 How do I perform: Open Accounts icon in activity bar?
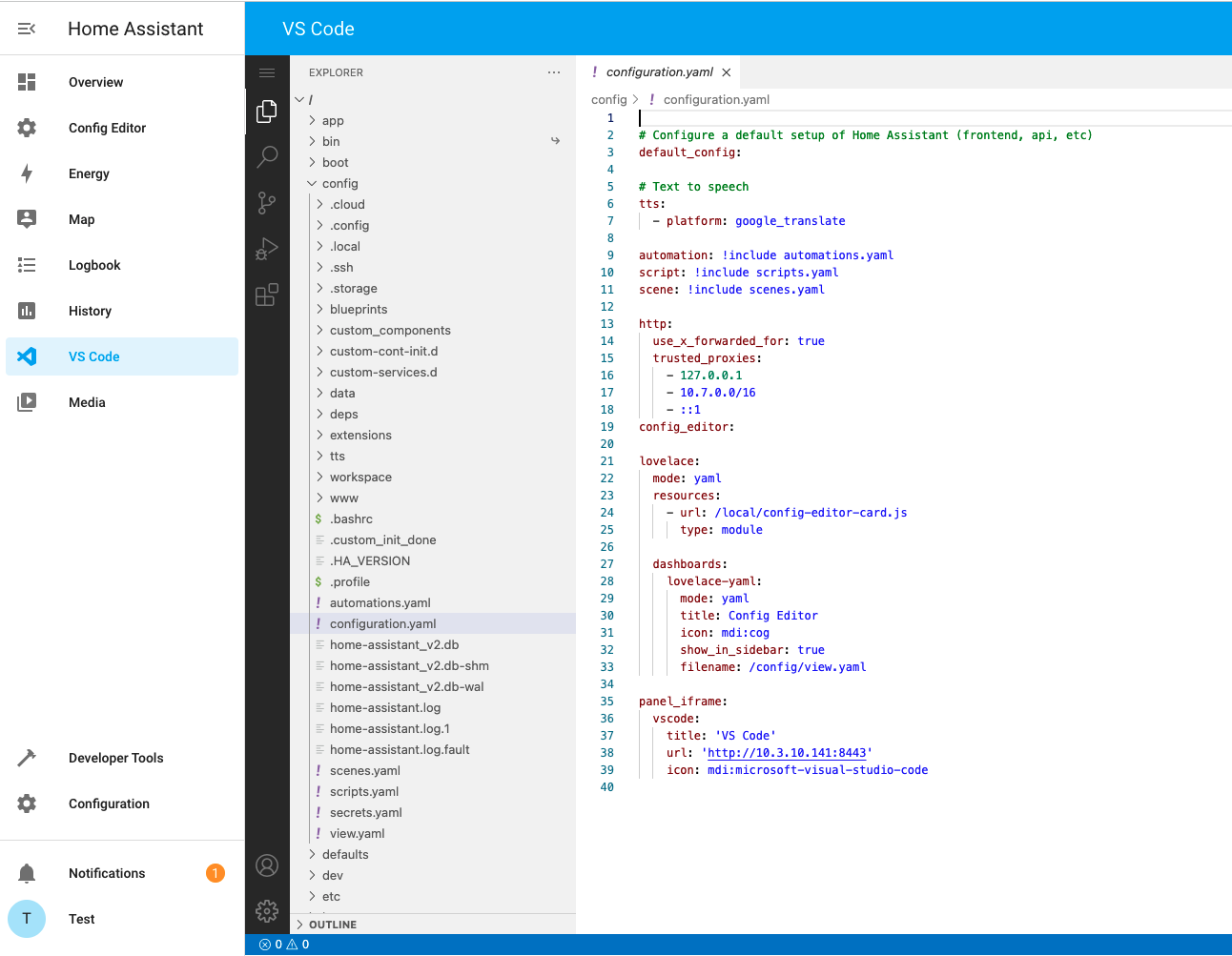[267, 865]
